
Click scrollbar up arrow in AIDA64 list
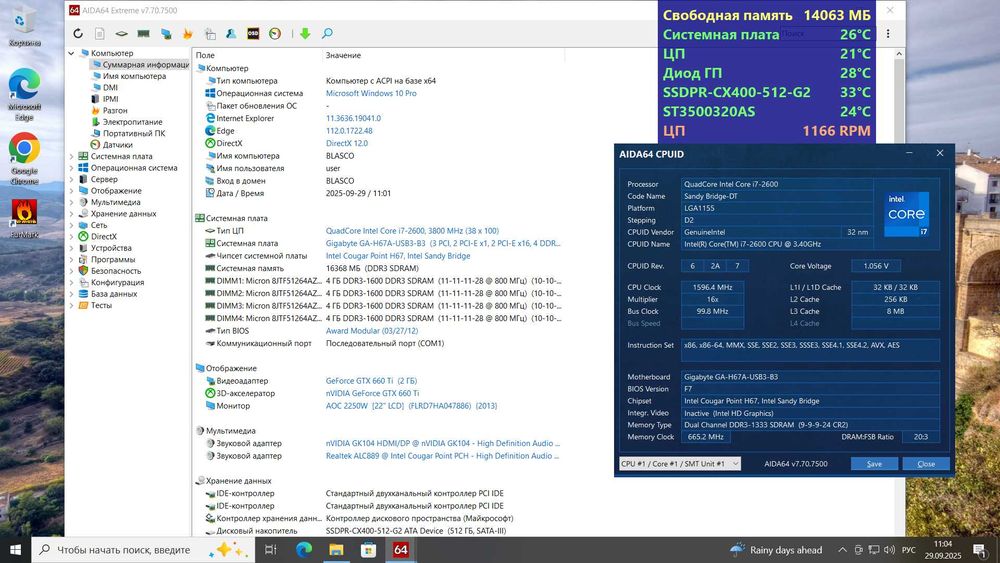click(x=899, y=54)
